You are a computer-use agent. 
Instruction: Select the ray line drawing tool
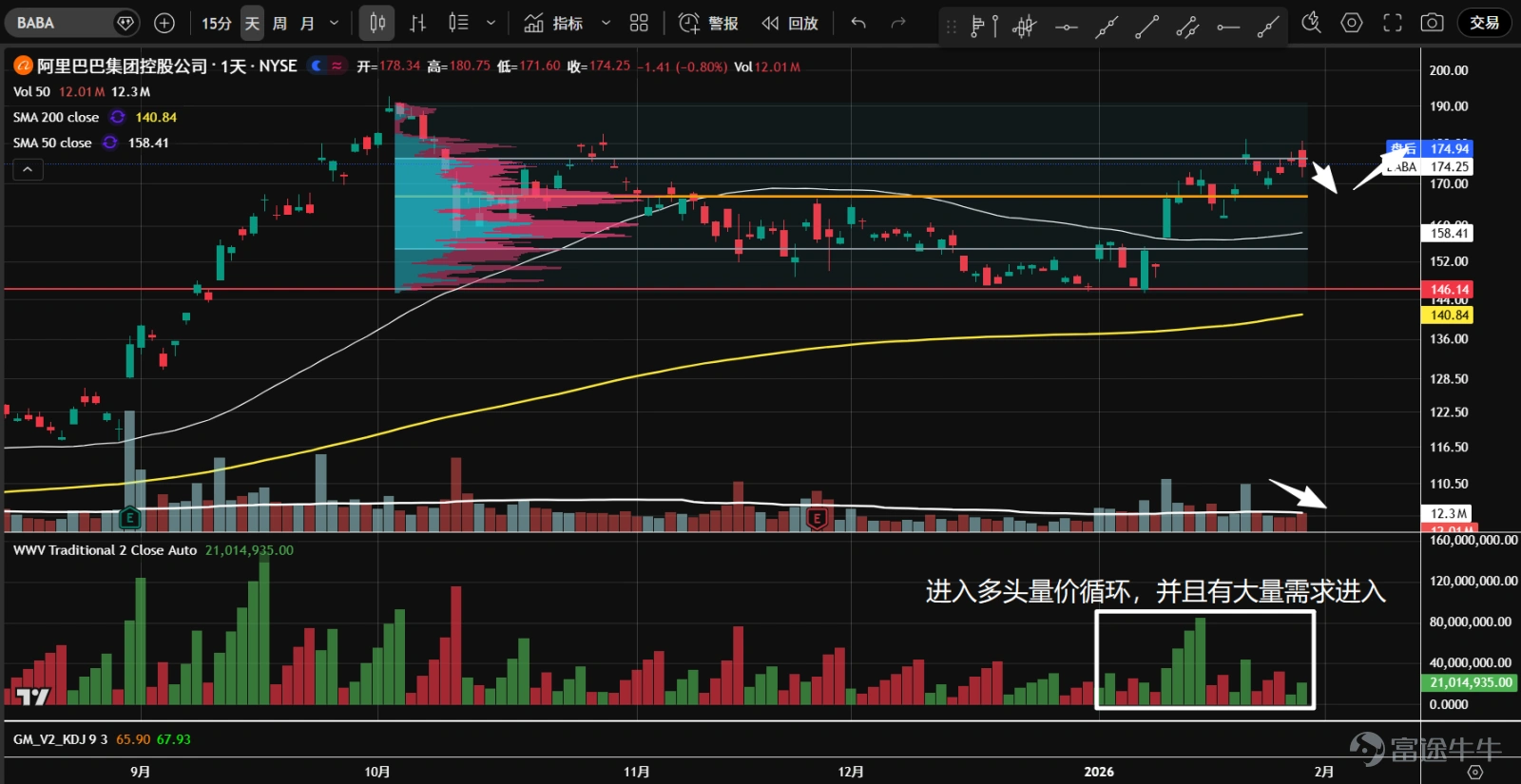pyautogui.click(x=1268, y=27)
